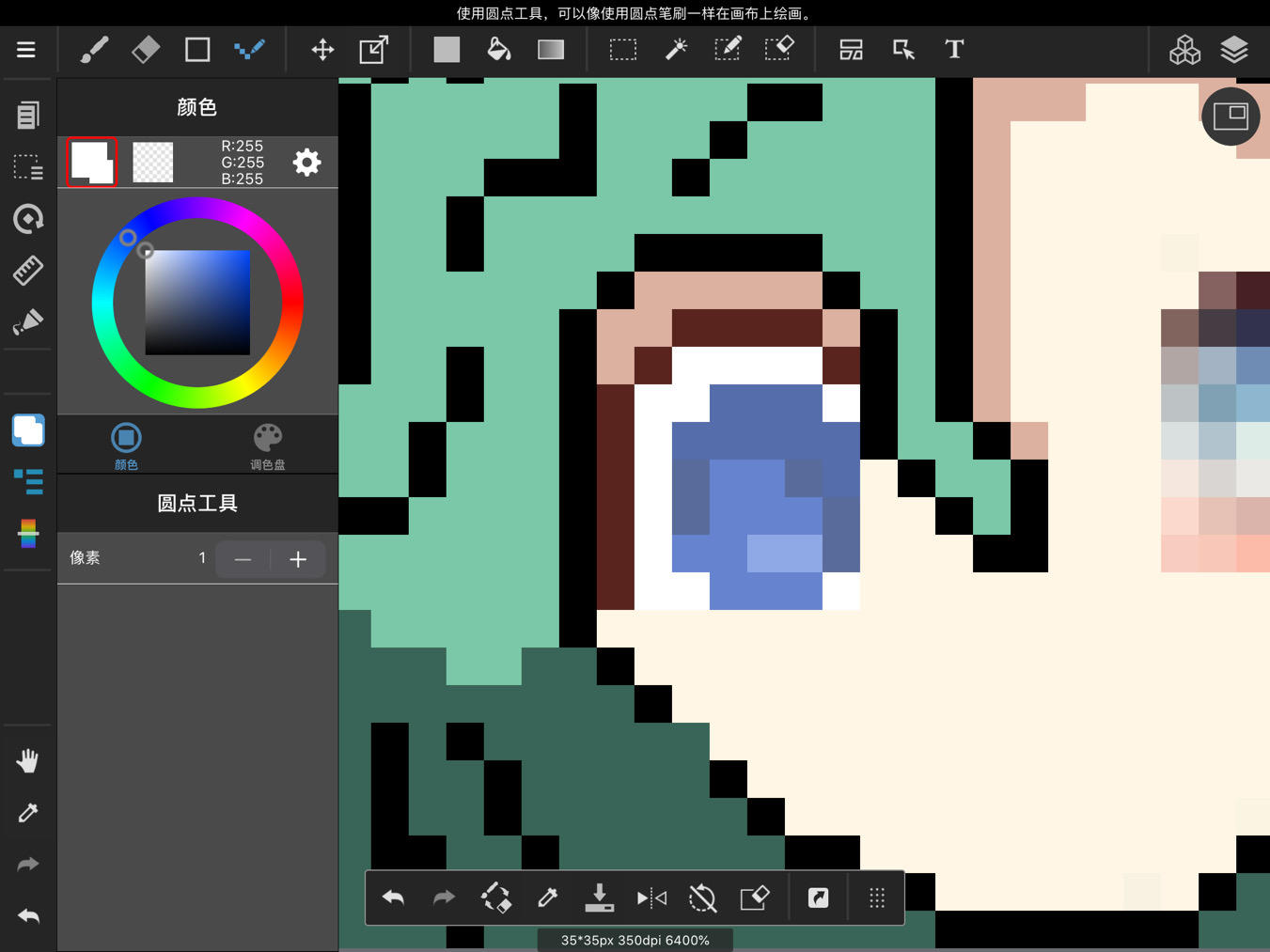1270x952 pixels.
Task: Select the Move tool
Action: pos(322,49)
